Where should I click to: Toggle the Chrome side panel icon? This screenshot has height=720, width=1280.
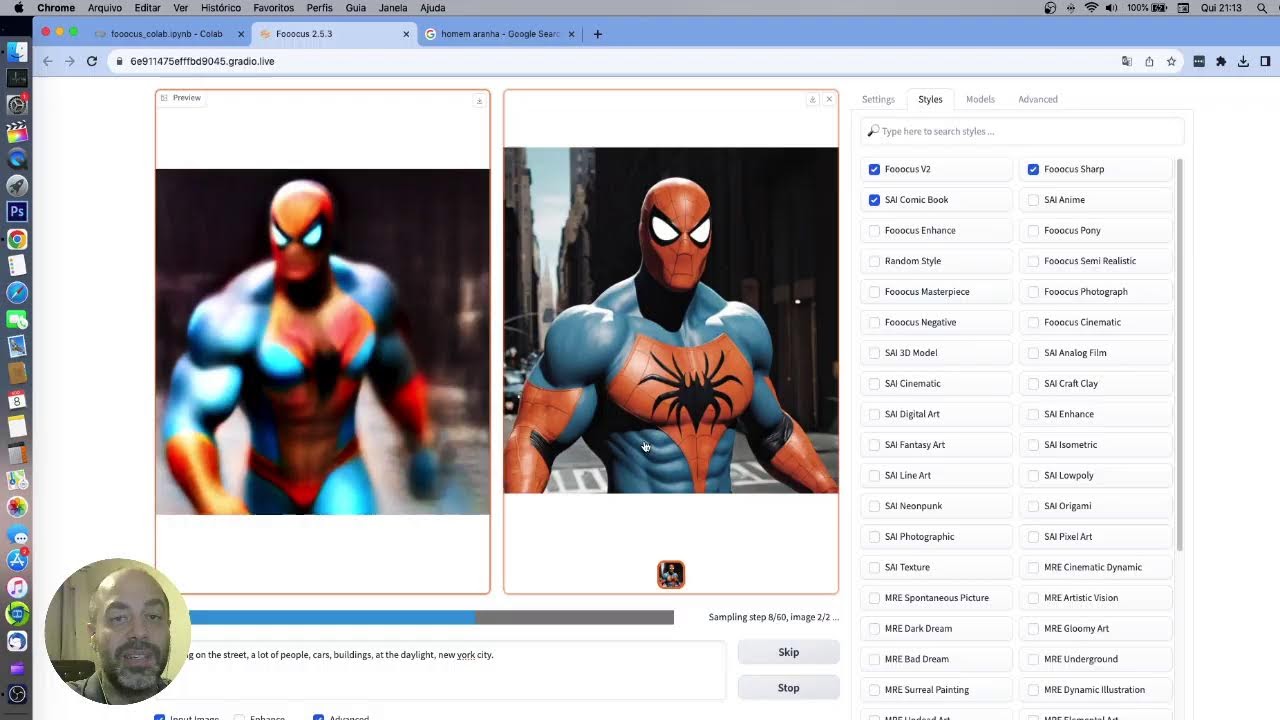pos(1265,61)
